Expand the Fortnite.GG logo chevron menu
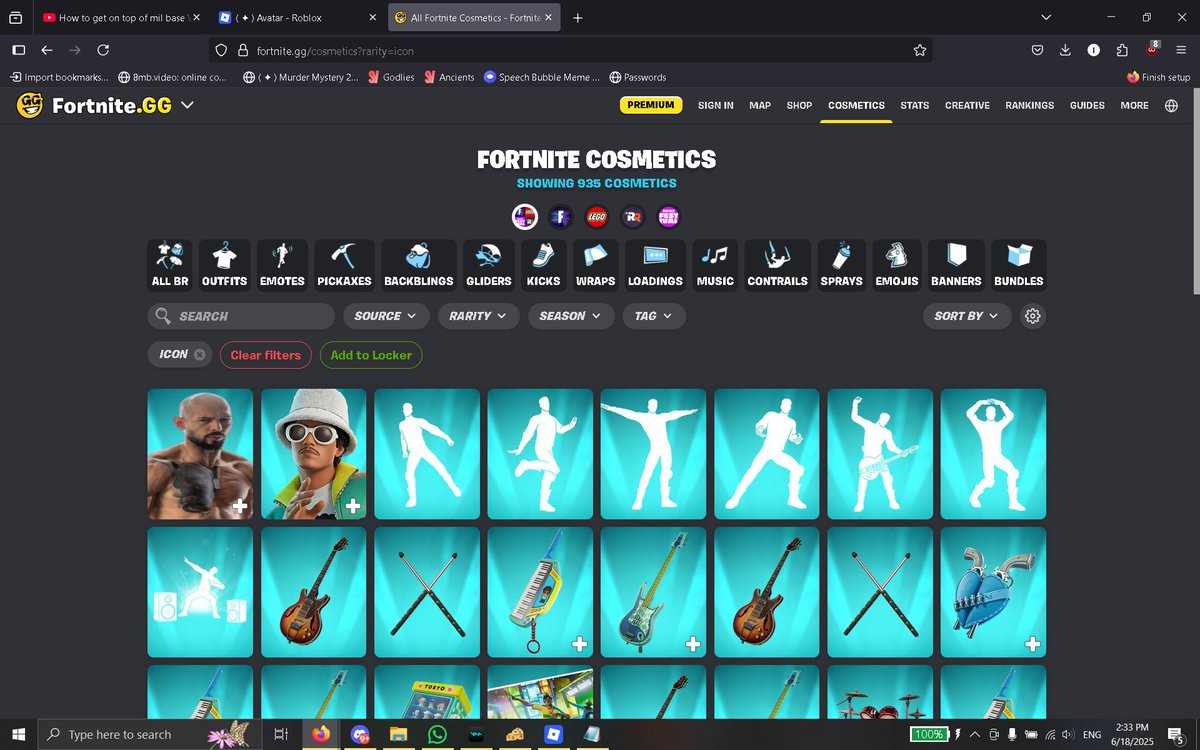Image resolution: width=1200 pixels, height=750 pixels. pos(187,105)
